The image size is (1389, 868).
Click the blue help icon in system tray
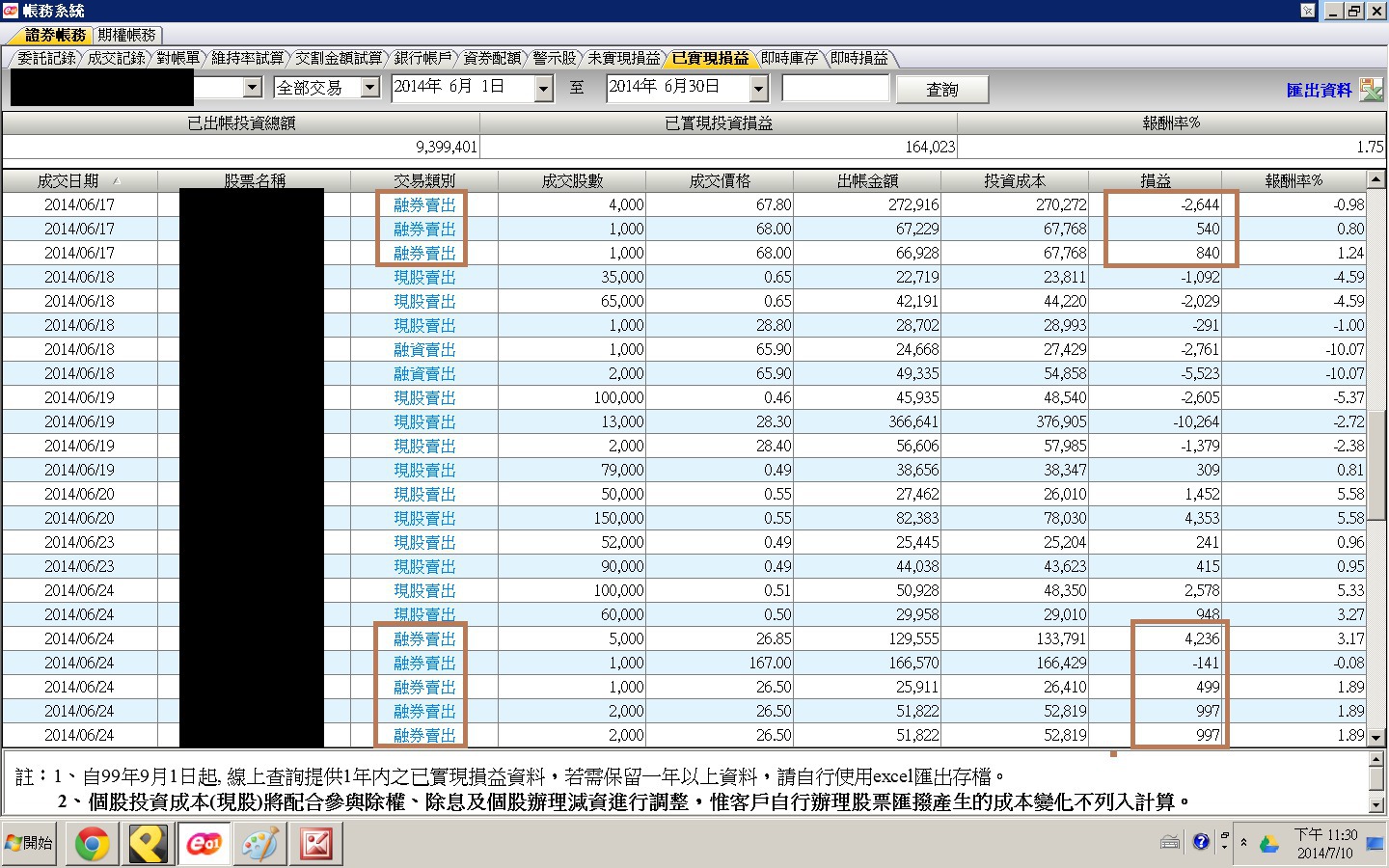pyautogui.click(x=1201, y=842)
